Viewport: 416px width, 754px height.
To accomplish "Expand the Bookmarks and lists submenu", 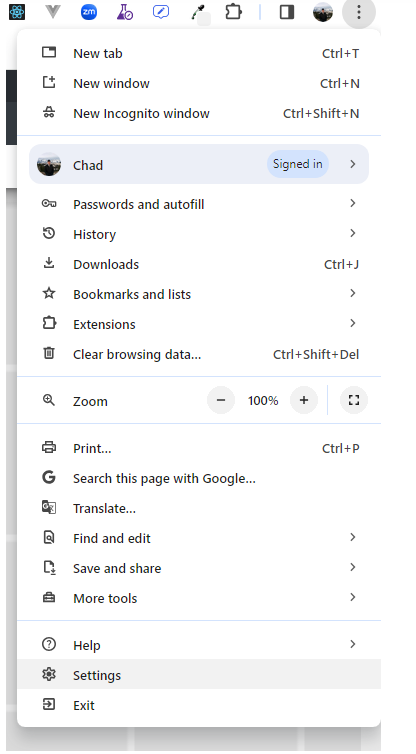I will [199, 294].
